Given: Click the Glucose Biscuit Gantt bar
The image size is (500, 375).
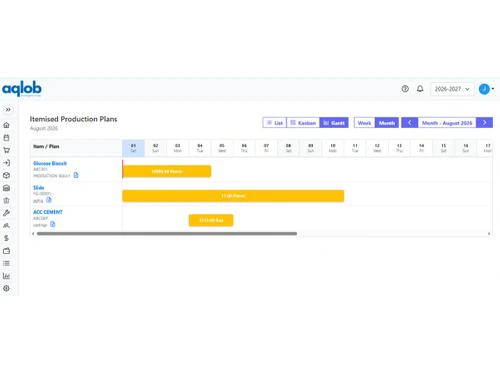Looking at the screenshot, I should pyautogui.click(x=167, y=171).
